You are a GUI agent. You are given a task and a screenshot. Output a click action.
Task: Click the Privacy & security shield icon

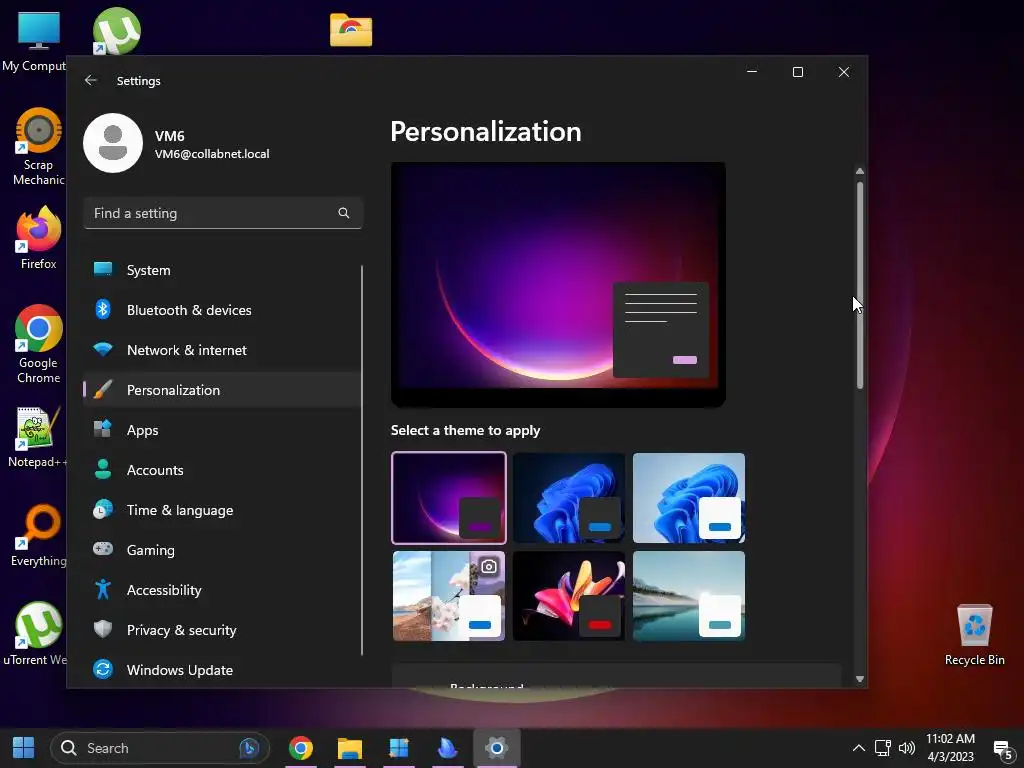[103, 630]
